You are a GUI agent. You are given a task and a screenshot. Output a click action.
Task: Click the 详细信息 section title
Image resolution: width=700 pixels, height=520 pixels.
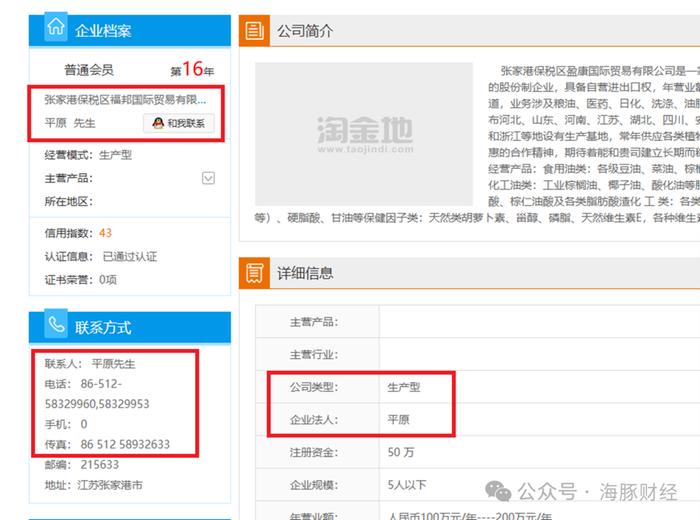305,273
